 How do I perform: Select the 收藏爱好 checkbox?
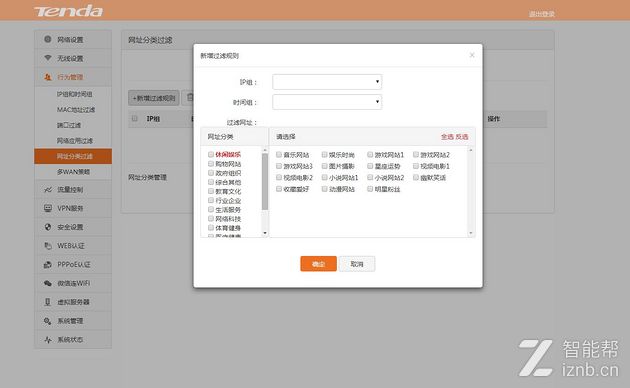(x=279, y=189)
